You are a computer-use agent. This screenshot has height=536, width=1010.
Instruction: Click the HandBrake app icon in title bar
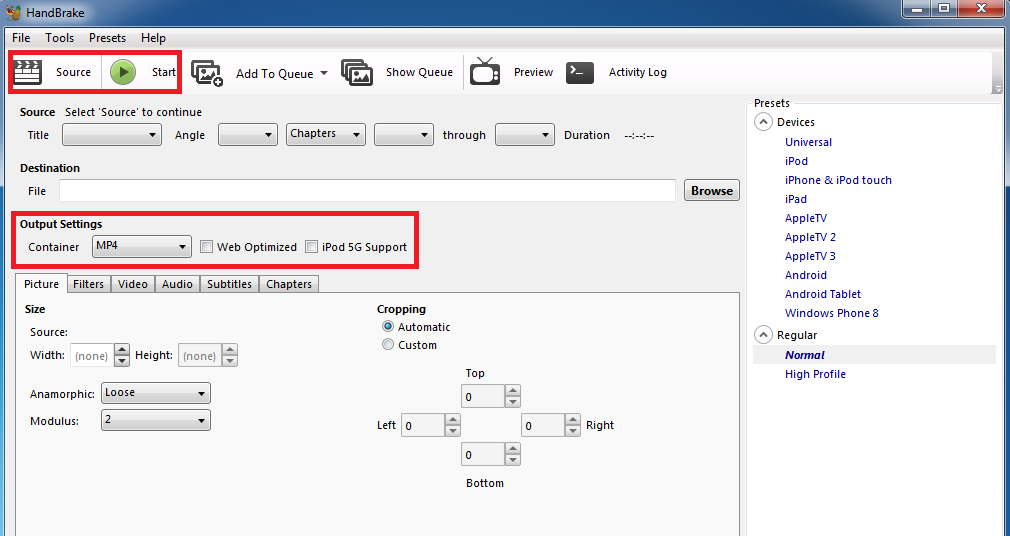[x=13, y=12]
